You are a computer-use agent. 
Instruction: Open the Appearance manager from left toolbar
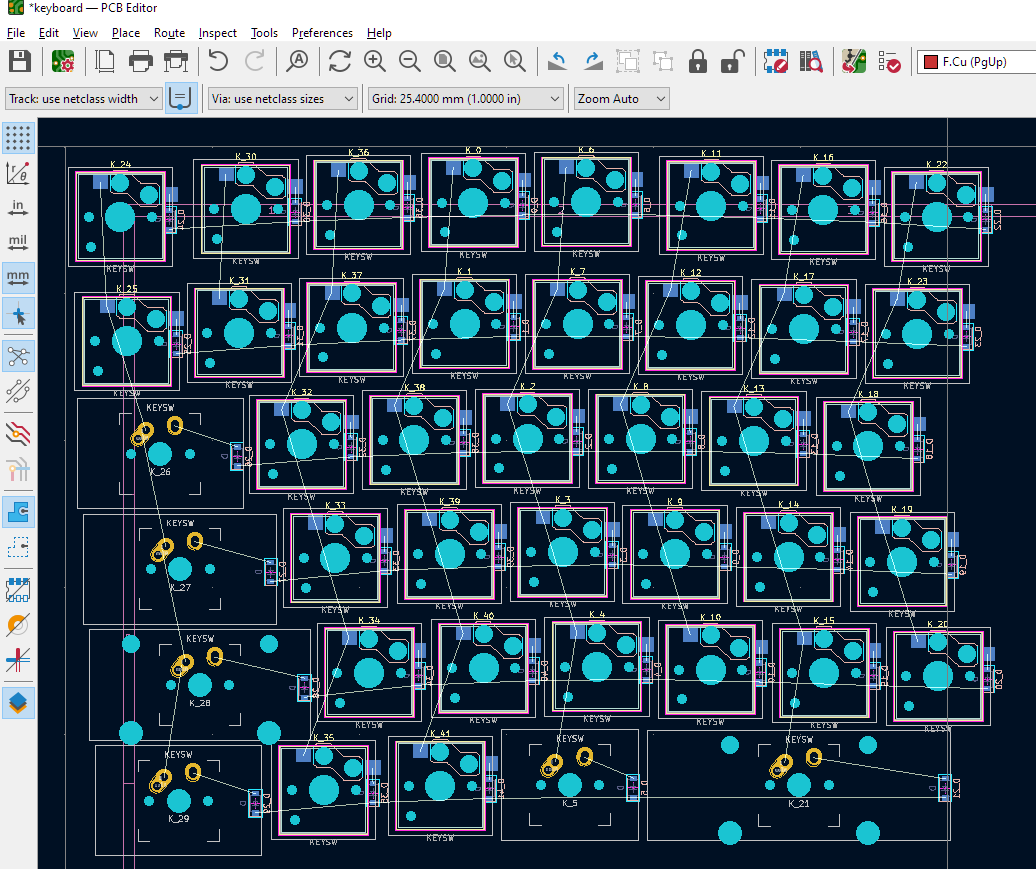pyautogui.click(x=18, y=702)
